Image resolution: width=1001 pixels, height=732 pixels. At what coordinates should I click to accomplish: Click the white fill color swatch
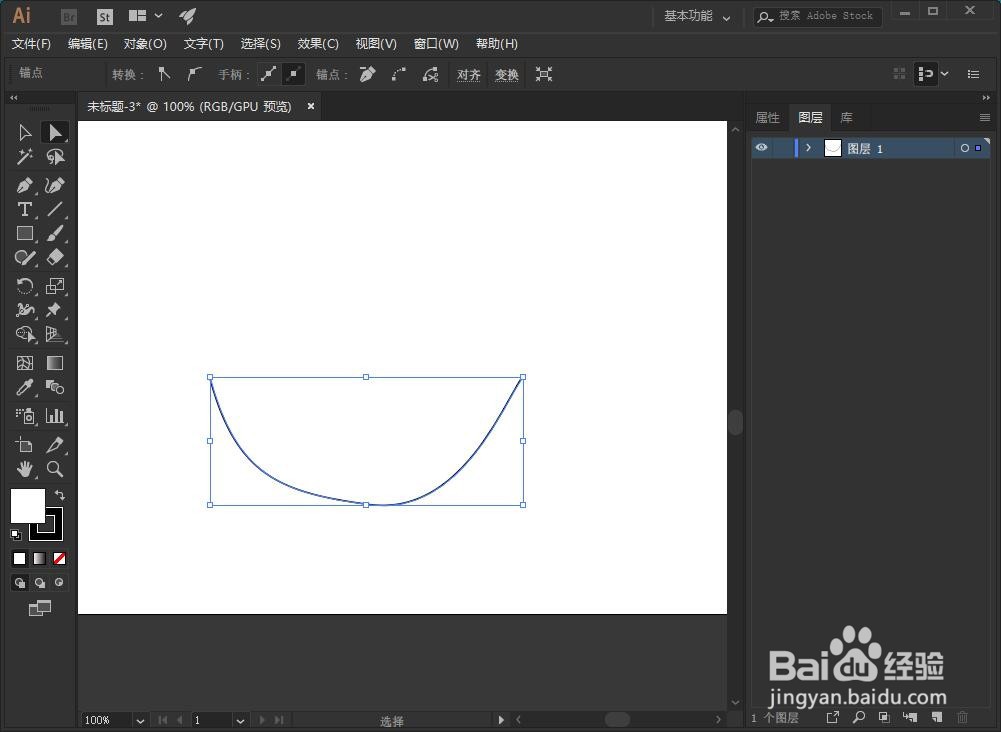27,506
